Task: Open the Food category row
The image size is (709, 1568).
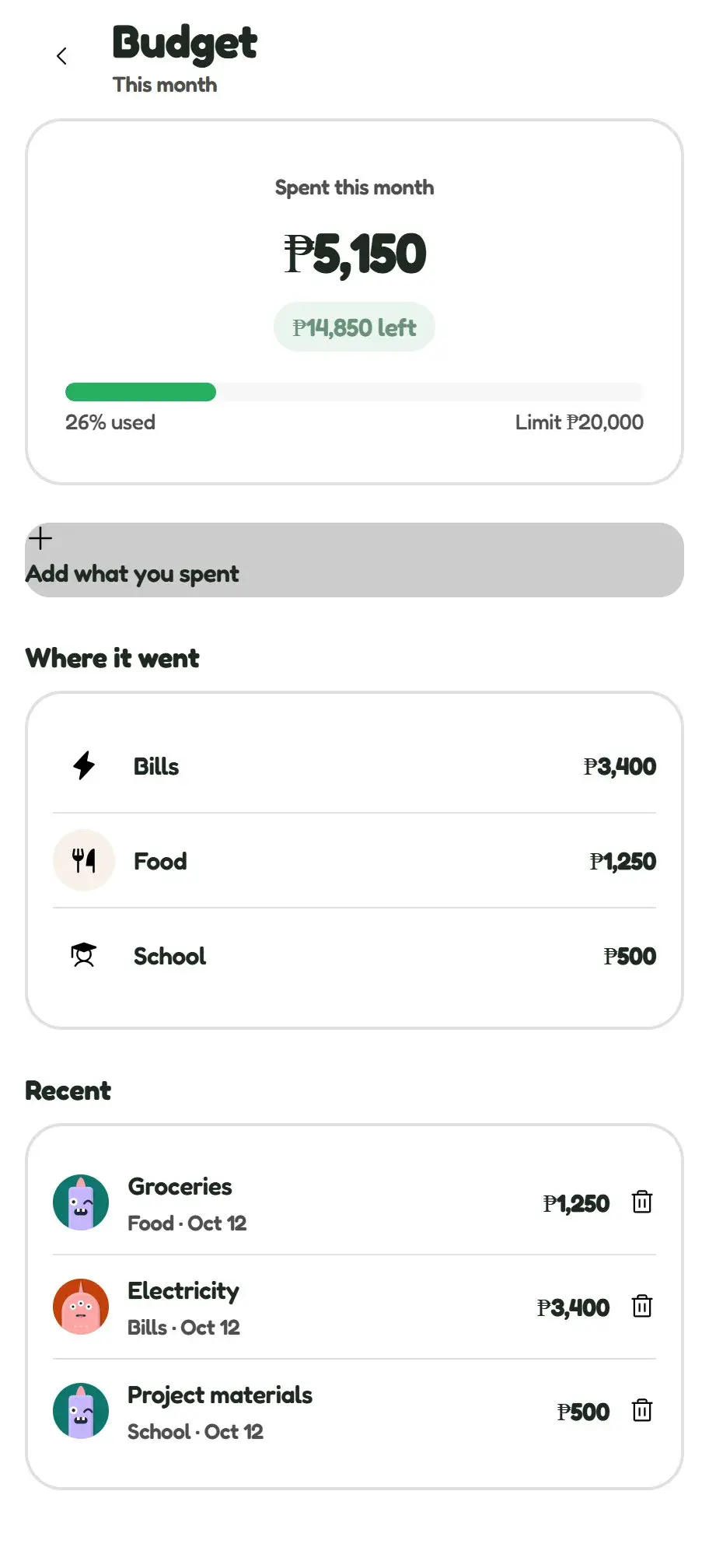Action: click(x=354, y=861)
